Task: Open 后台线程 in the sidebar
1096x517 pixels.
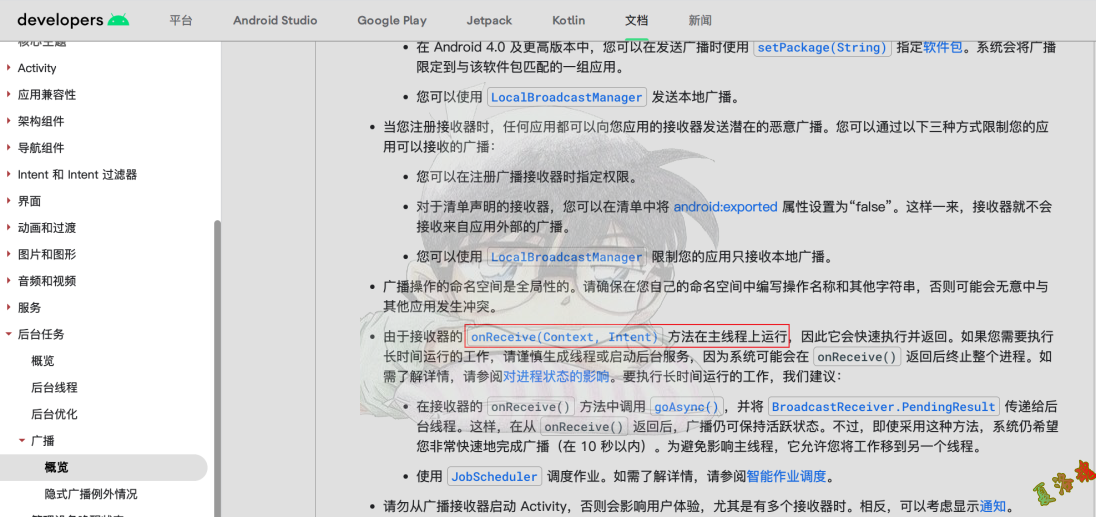Action: (54, 387)
